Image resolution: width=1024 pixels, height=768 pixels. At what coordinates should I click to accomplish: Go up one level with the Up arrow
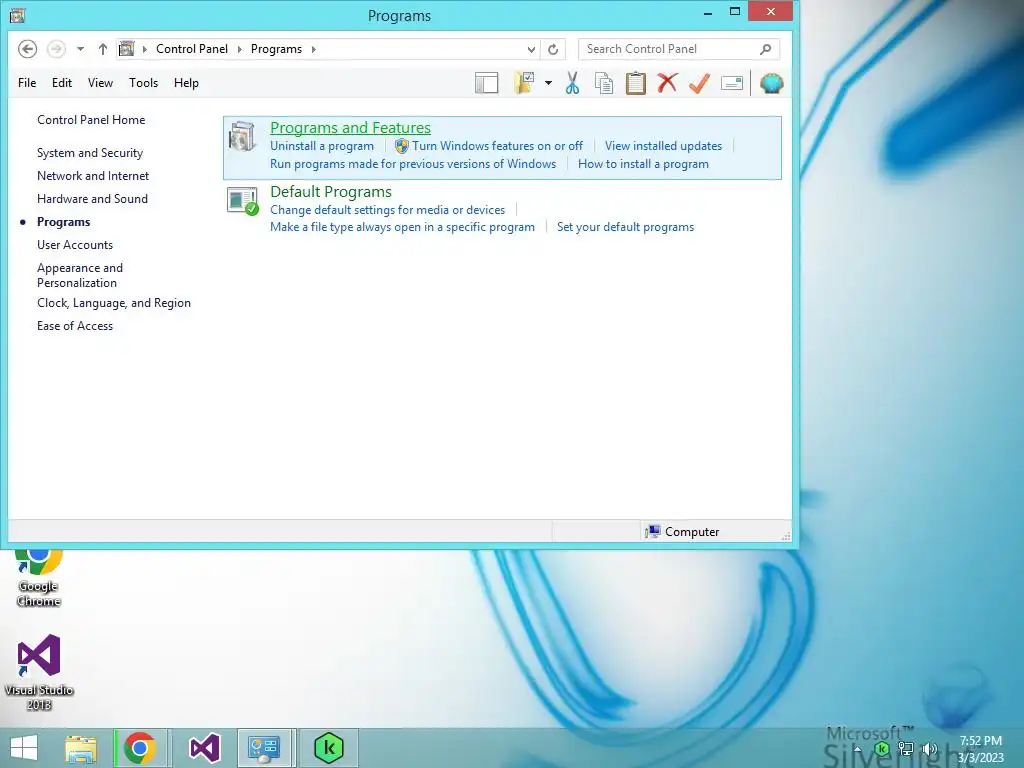[x=103, y=49]
